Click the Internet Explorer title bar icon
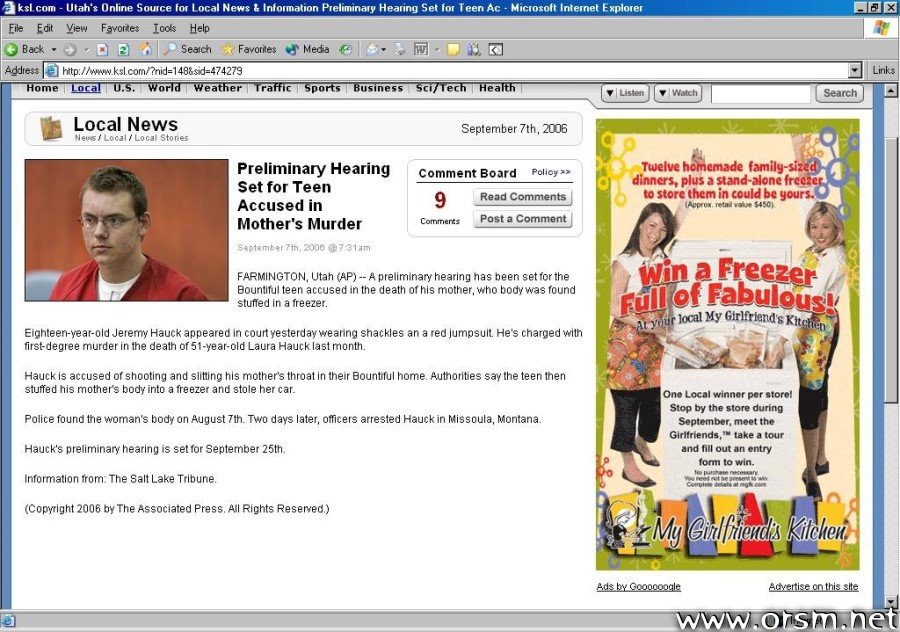 point(9,7)
